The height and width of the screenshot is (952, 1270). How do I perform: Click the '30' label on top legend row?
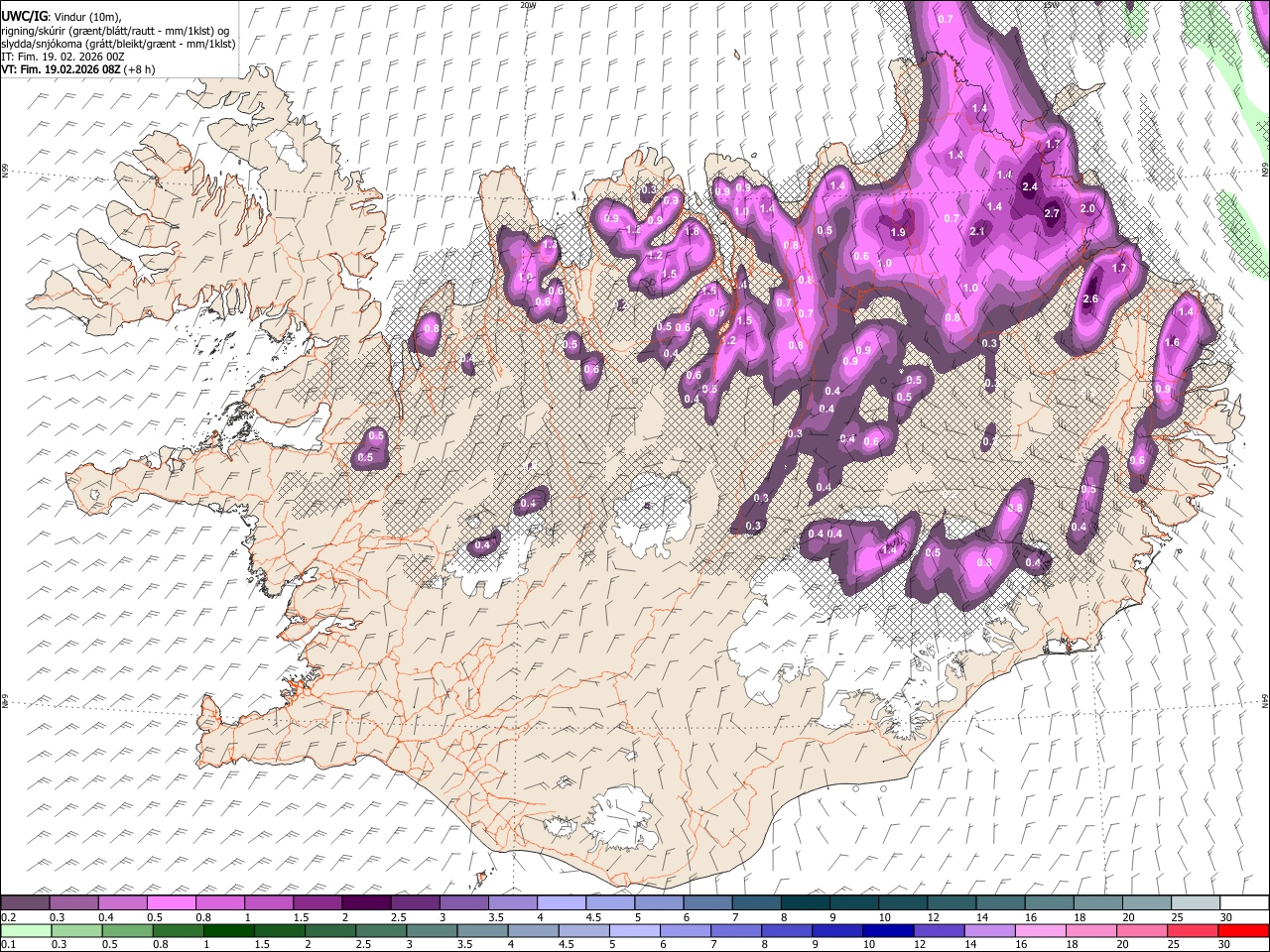pos(1225,916)
